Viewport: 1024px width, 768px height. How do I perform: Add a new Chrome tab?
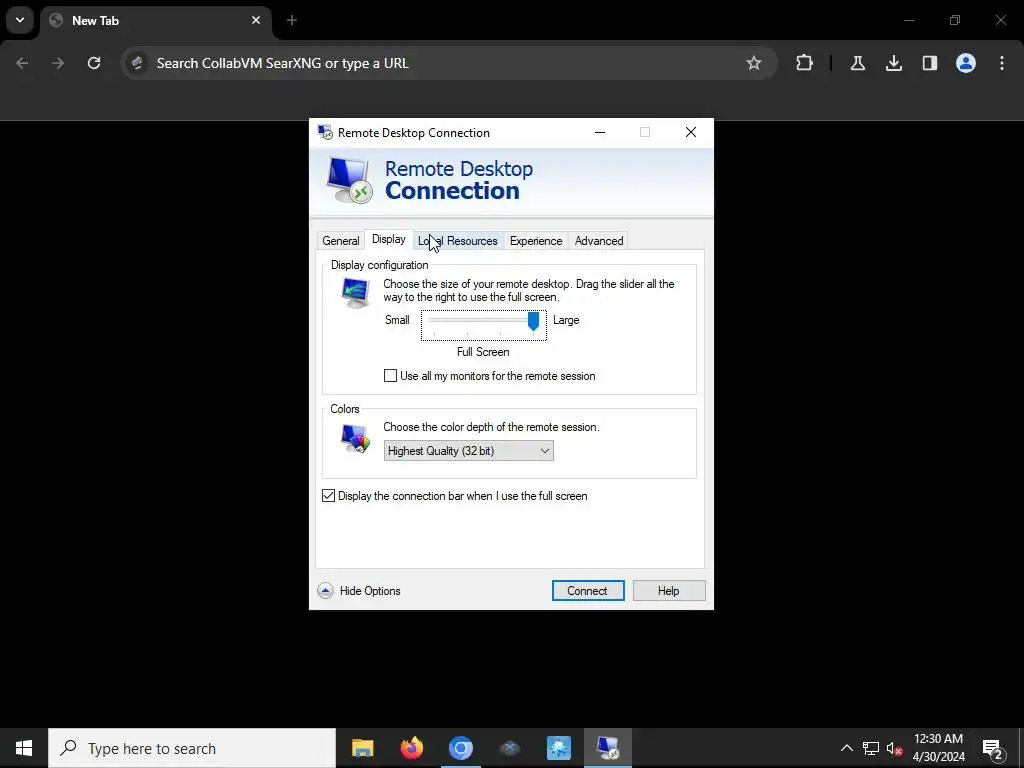click(292, 20)
